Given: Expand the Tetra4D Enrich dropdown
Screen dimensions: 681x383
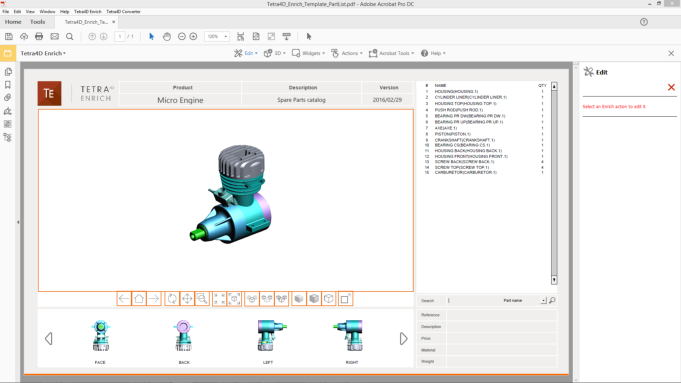Looking at the screenshot, I should 43,53.
